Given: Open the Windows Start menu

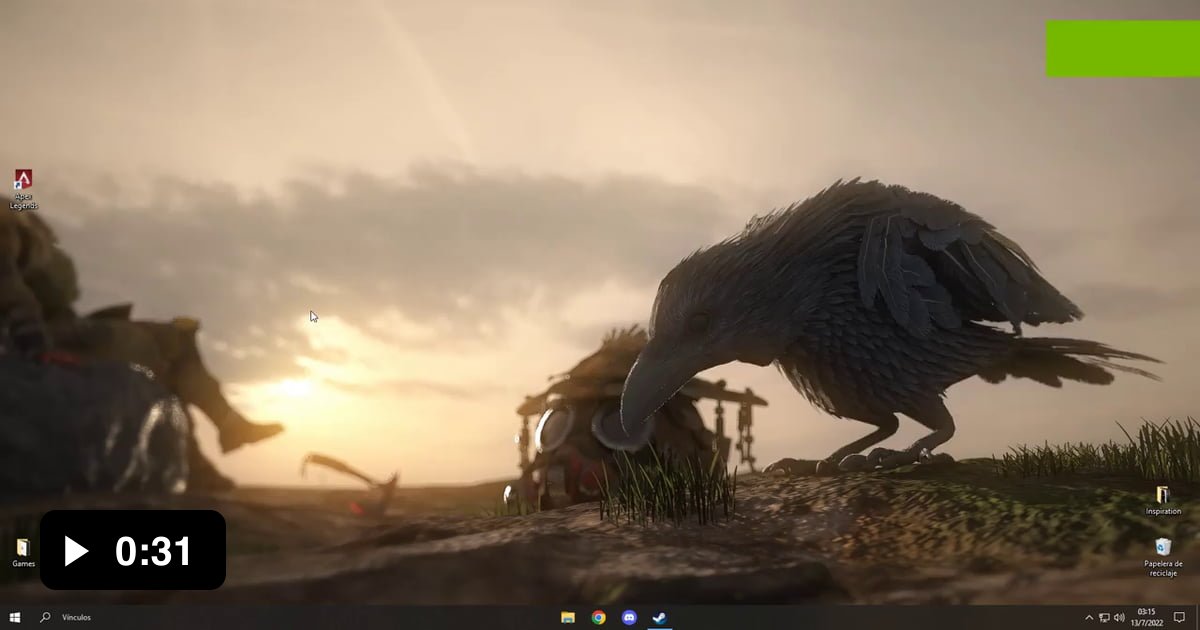Looking at the screenshot, I should [14, 617].
